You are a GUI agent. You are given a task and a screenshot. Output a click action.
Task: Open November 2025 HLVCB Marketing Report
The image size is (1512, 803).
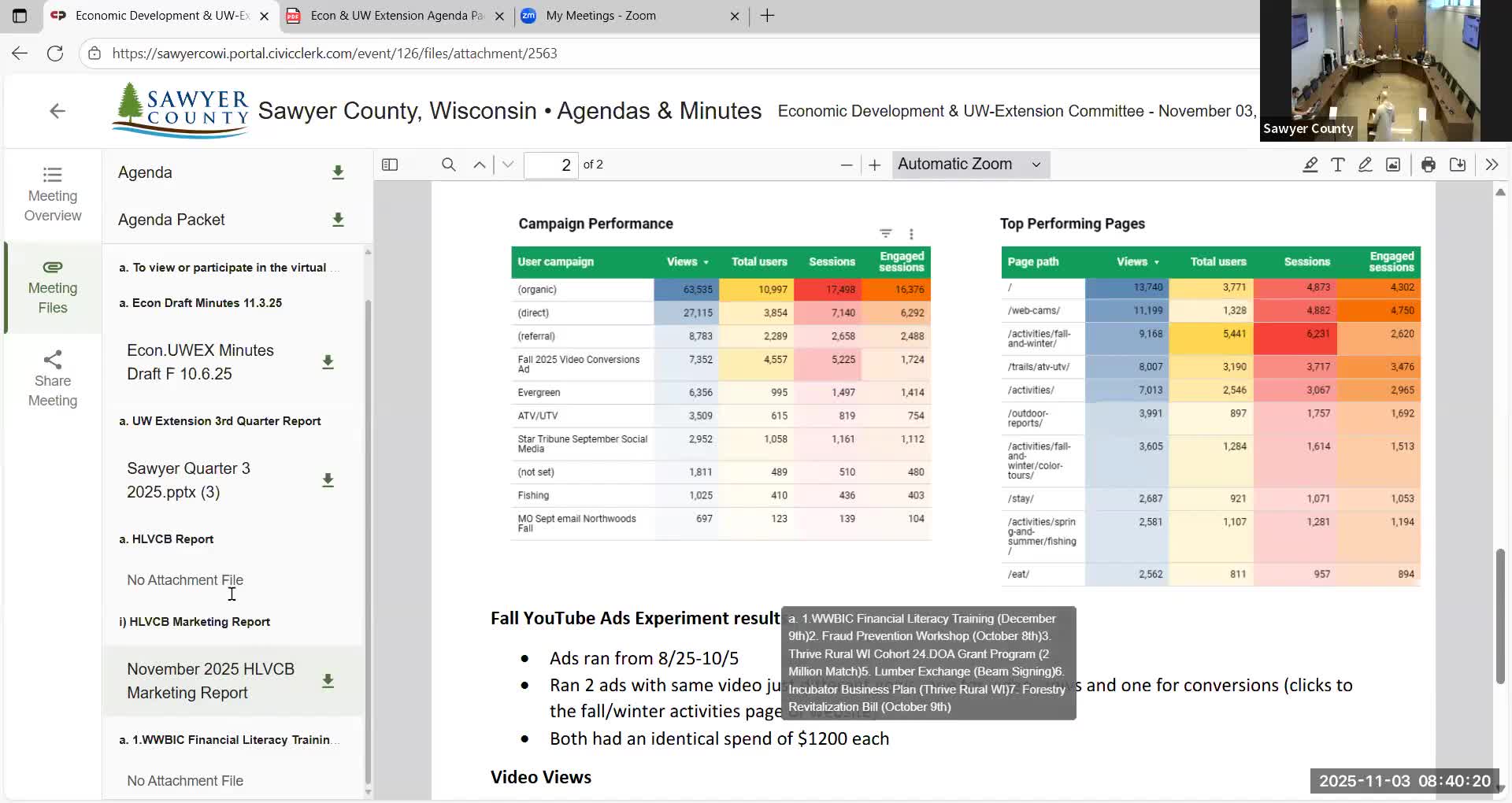pos(210,681)
